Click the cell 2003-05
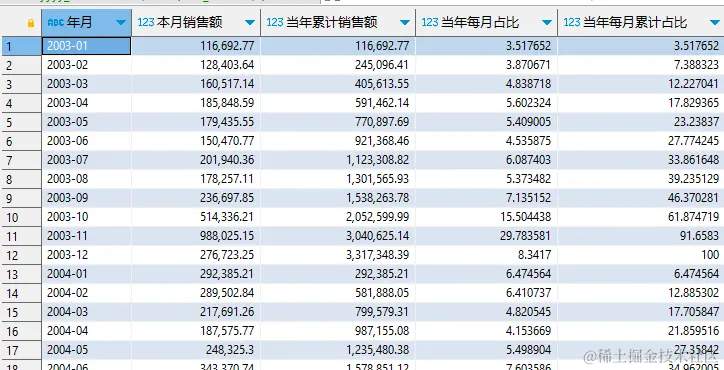Screen dimensions: 724x370 click(86, 122)
